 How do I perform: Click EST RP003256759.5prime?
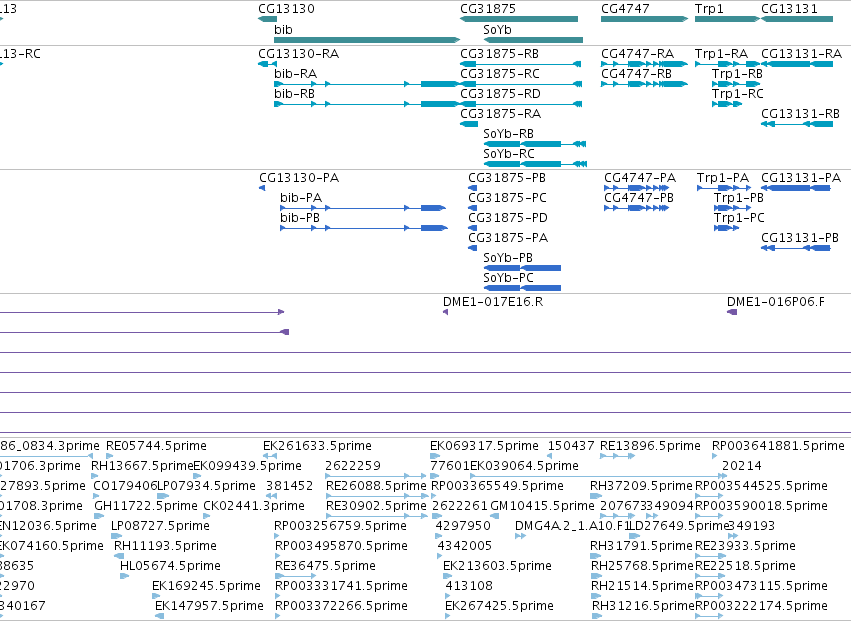(277, 536)
